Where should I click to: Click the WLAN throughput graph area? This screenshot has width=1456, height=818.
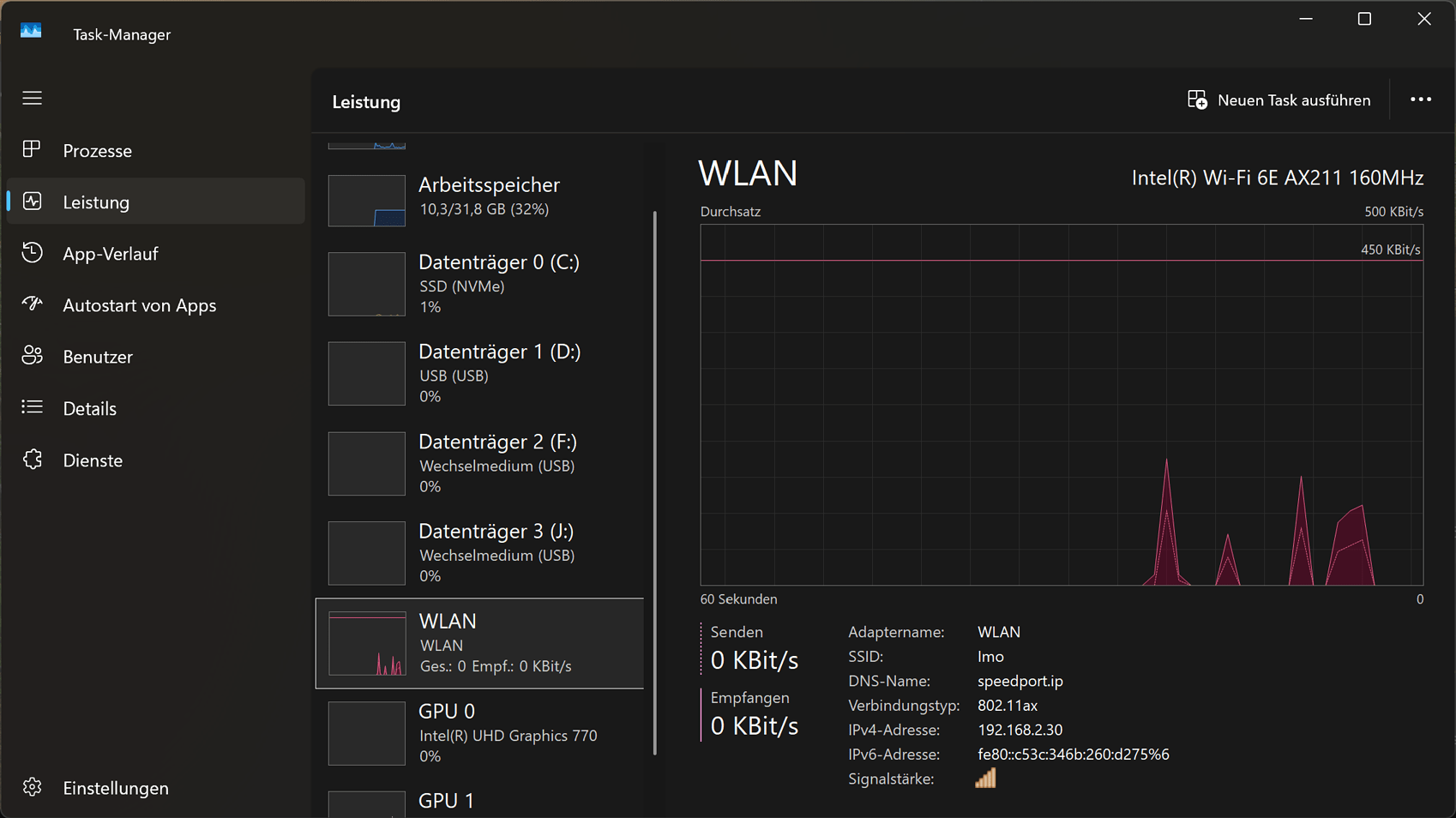coord(1062,405)
